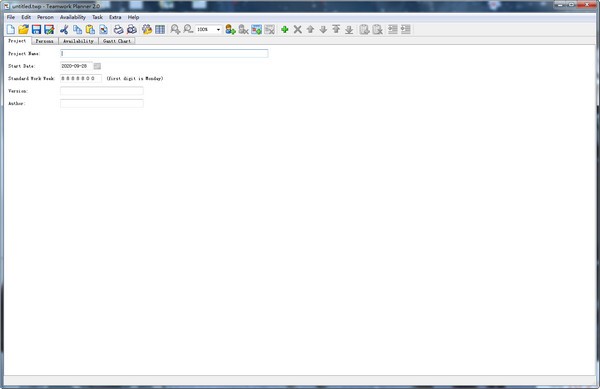Open print preview icon

131,29
